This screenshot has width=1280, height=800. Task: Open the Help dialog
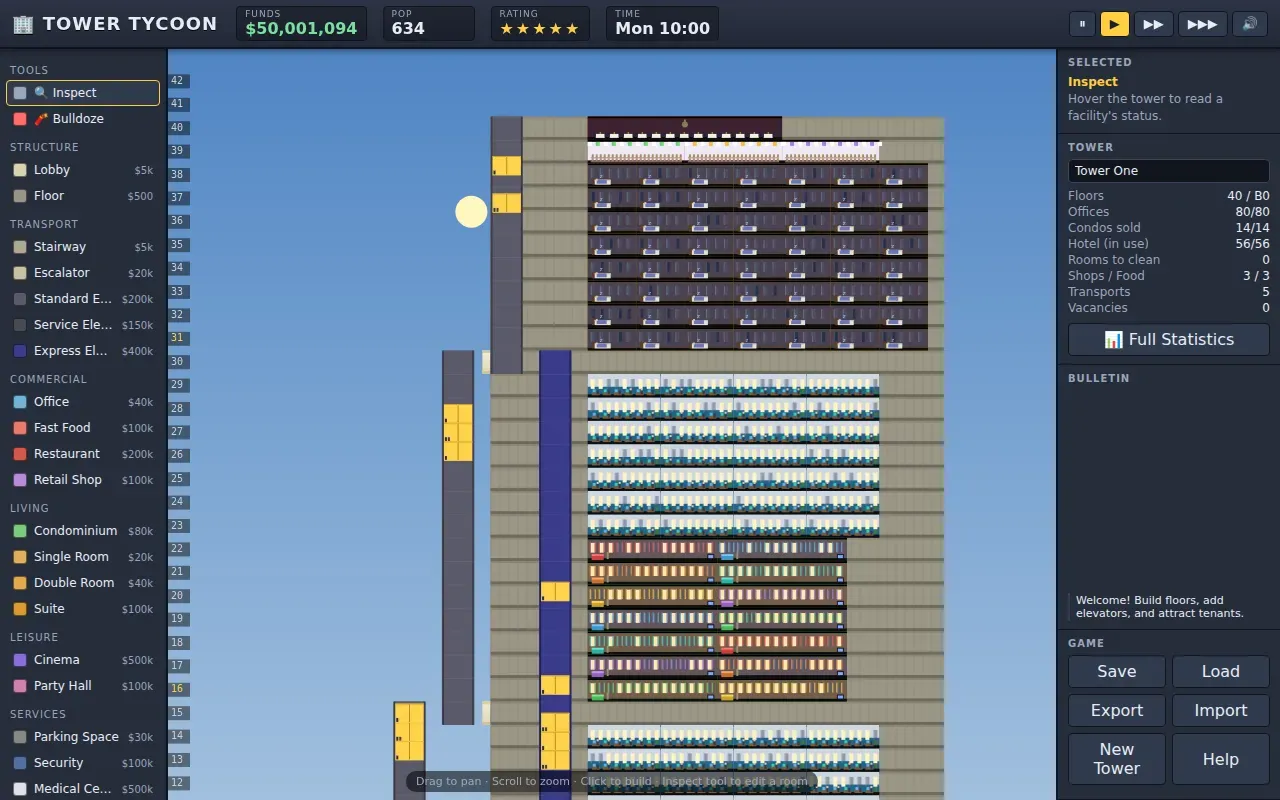[1221, 759]
